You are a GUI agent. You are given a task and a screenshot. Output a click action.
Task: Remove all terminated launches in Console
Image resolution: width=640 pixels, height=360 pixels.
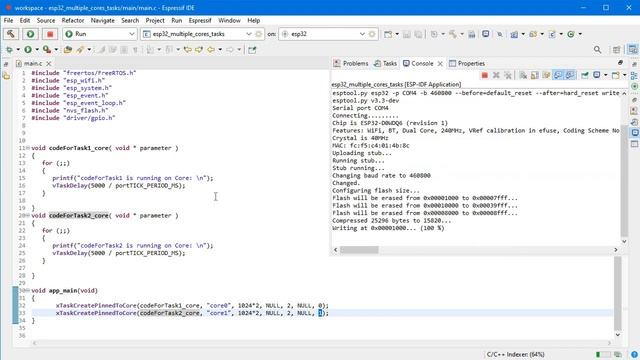(x=508, y=75)
